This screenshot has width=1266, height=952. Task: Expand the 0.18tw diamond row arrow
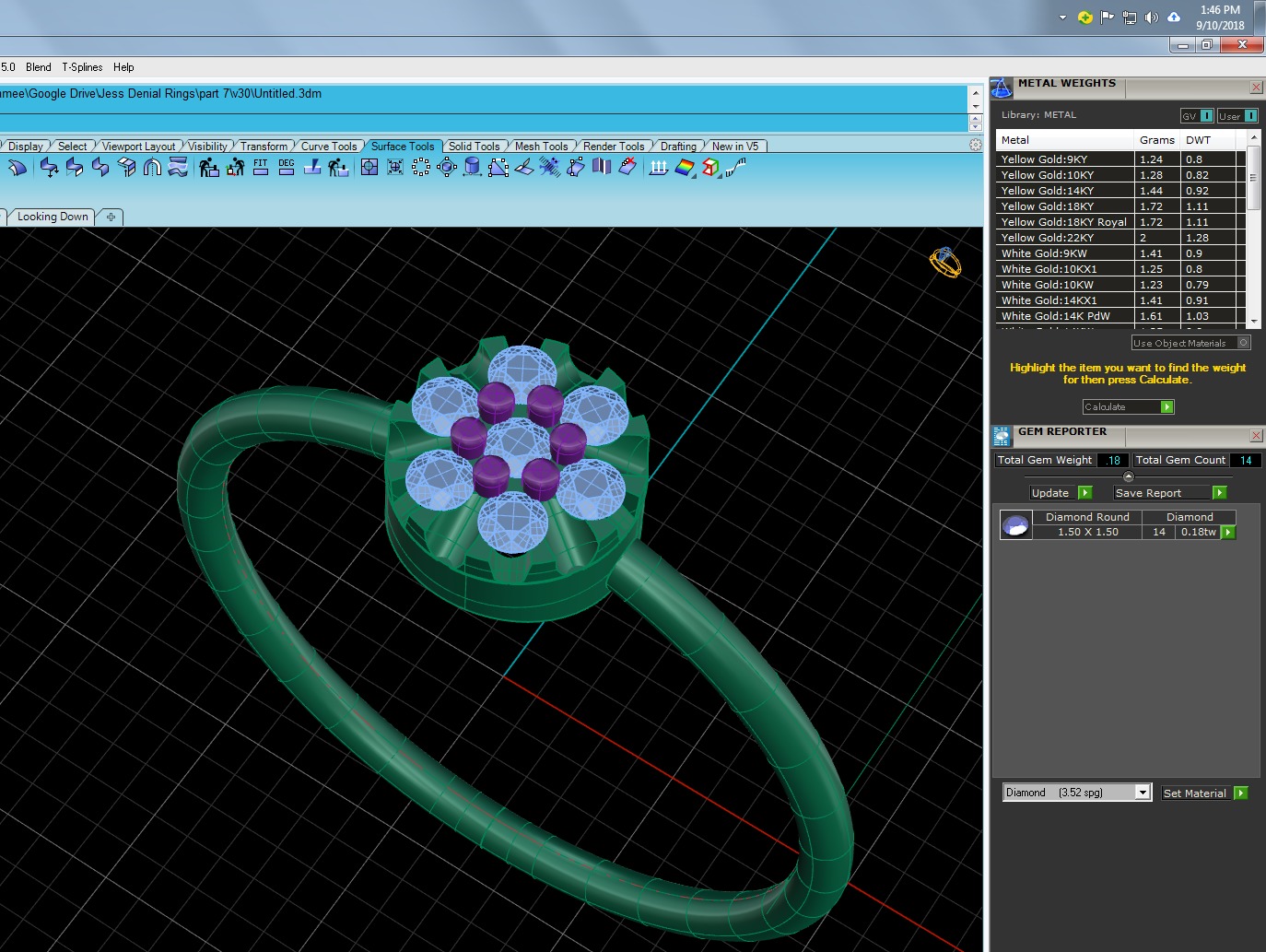point(1228,533)
